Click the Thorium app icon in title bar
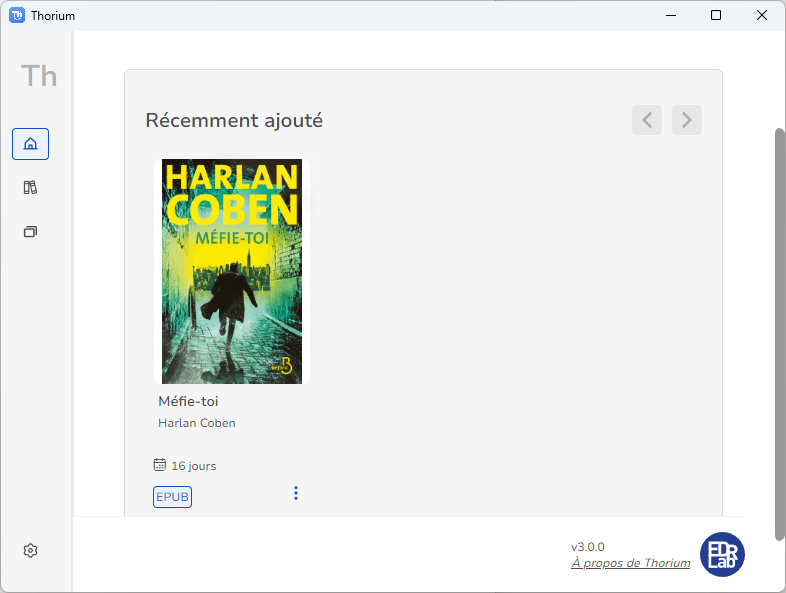The image size is (786, 593). pyautogui.click(x=17, y=15)
